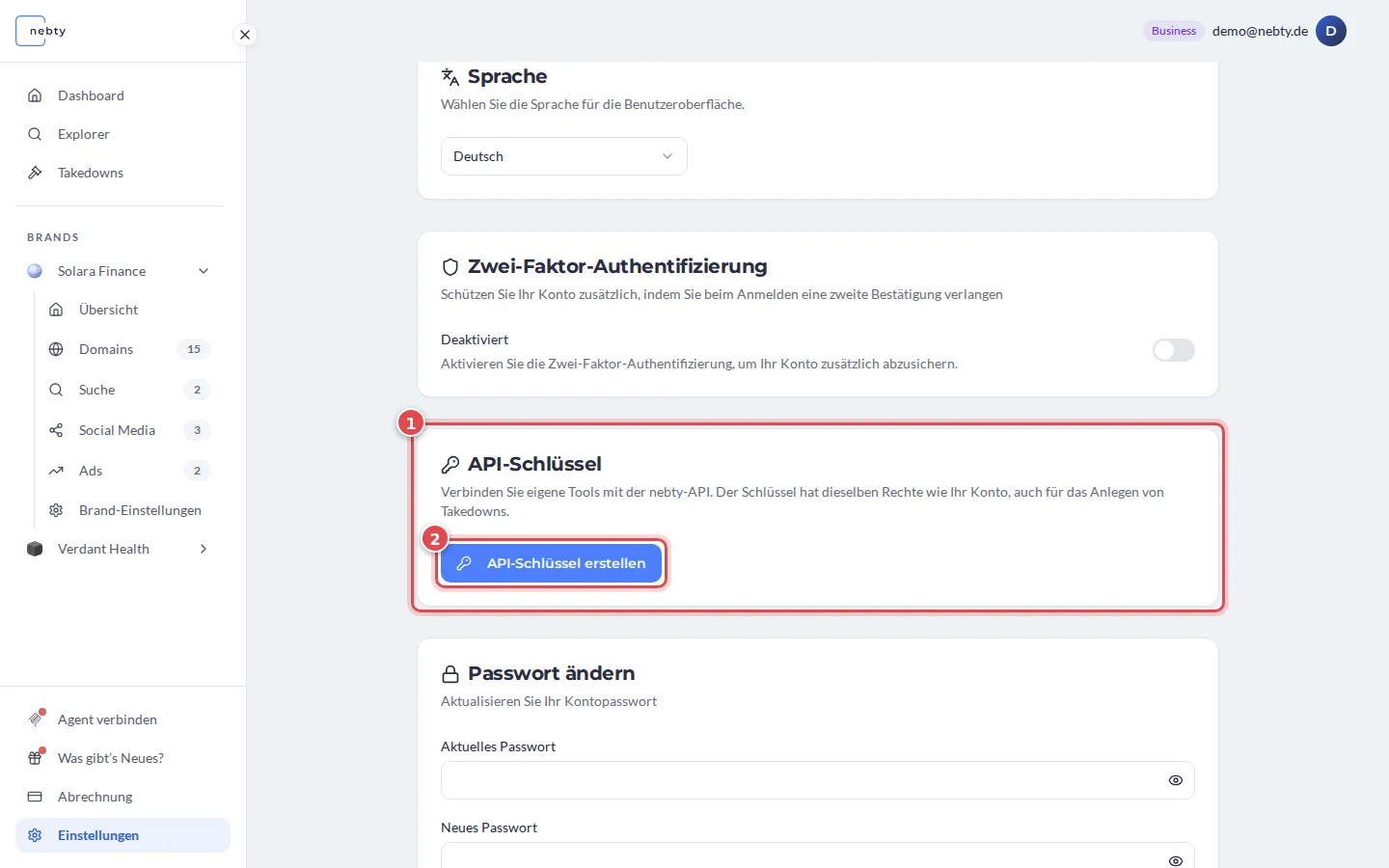Click the Dashboard home icon
The width and height of the screenshot is (1389, 868).
click(x=35, y=95)
